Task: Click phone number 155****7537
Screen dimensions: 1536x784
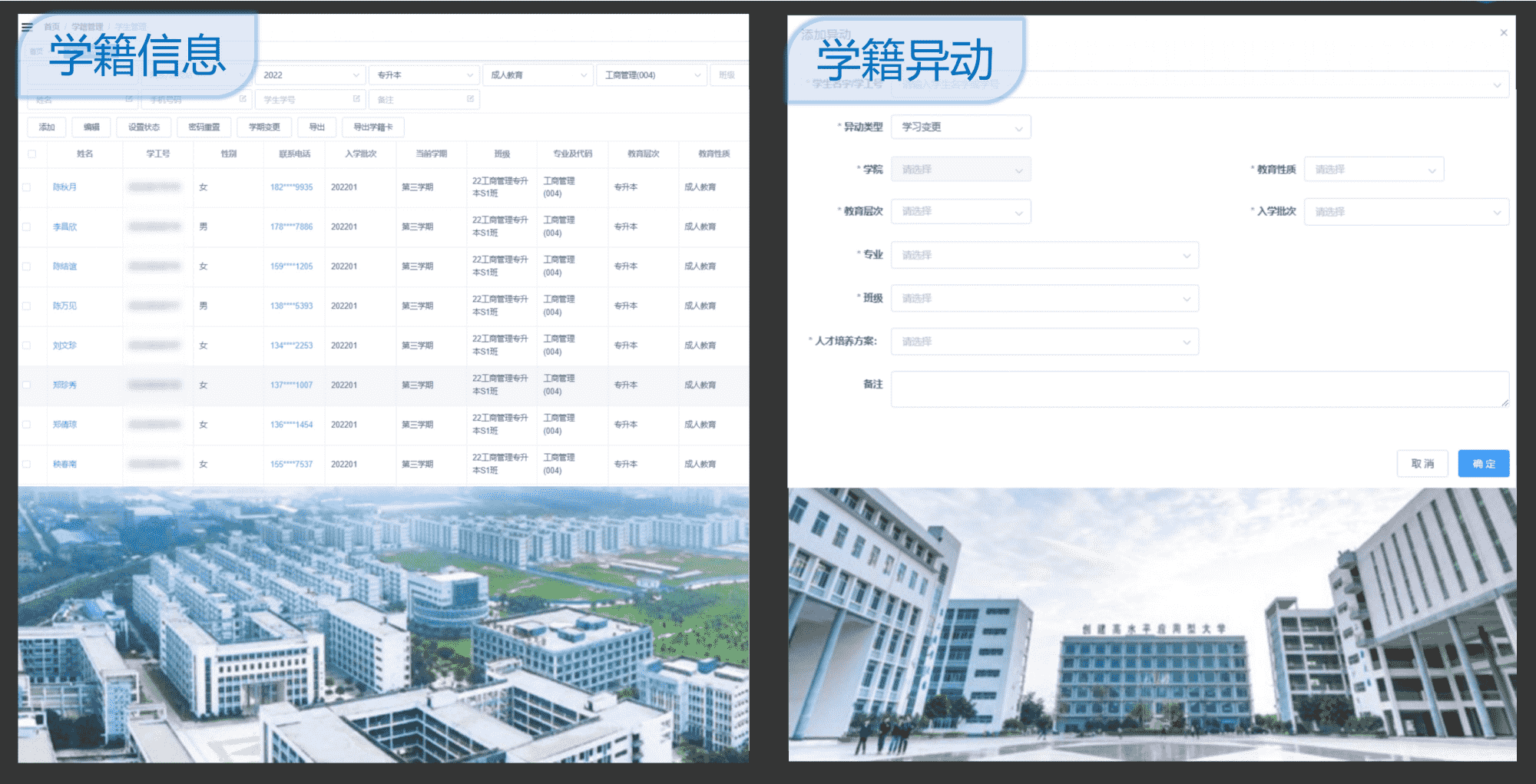Action: click(x=291, y=464)
